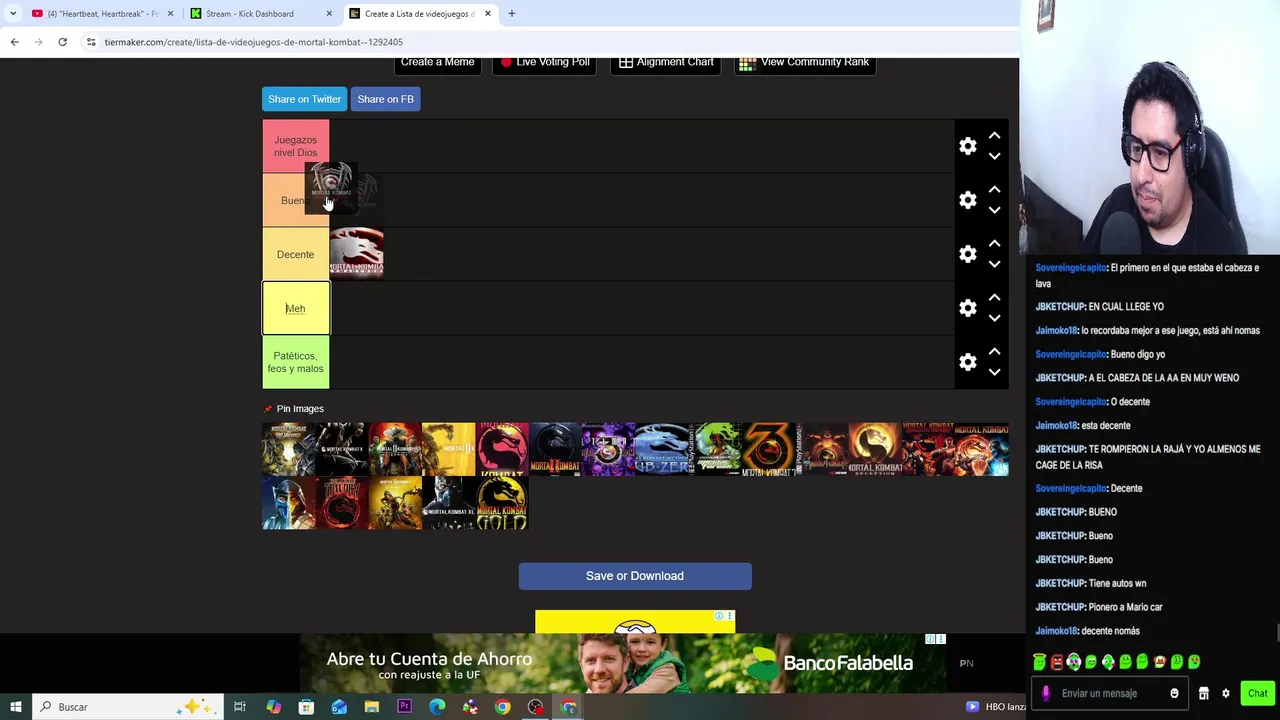
Task: Select Mortal Kombat II cover thumbnail
Action: point(555,449)
